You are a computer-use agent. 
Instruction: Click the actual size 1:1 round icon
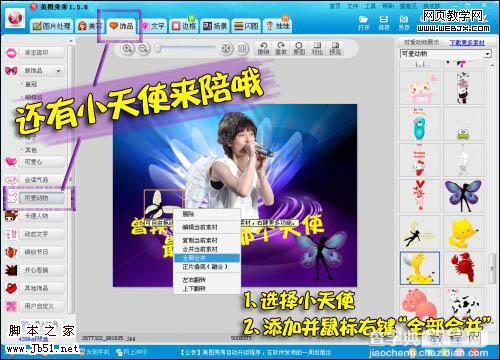click(243, 49)
